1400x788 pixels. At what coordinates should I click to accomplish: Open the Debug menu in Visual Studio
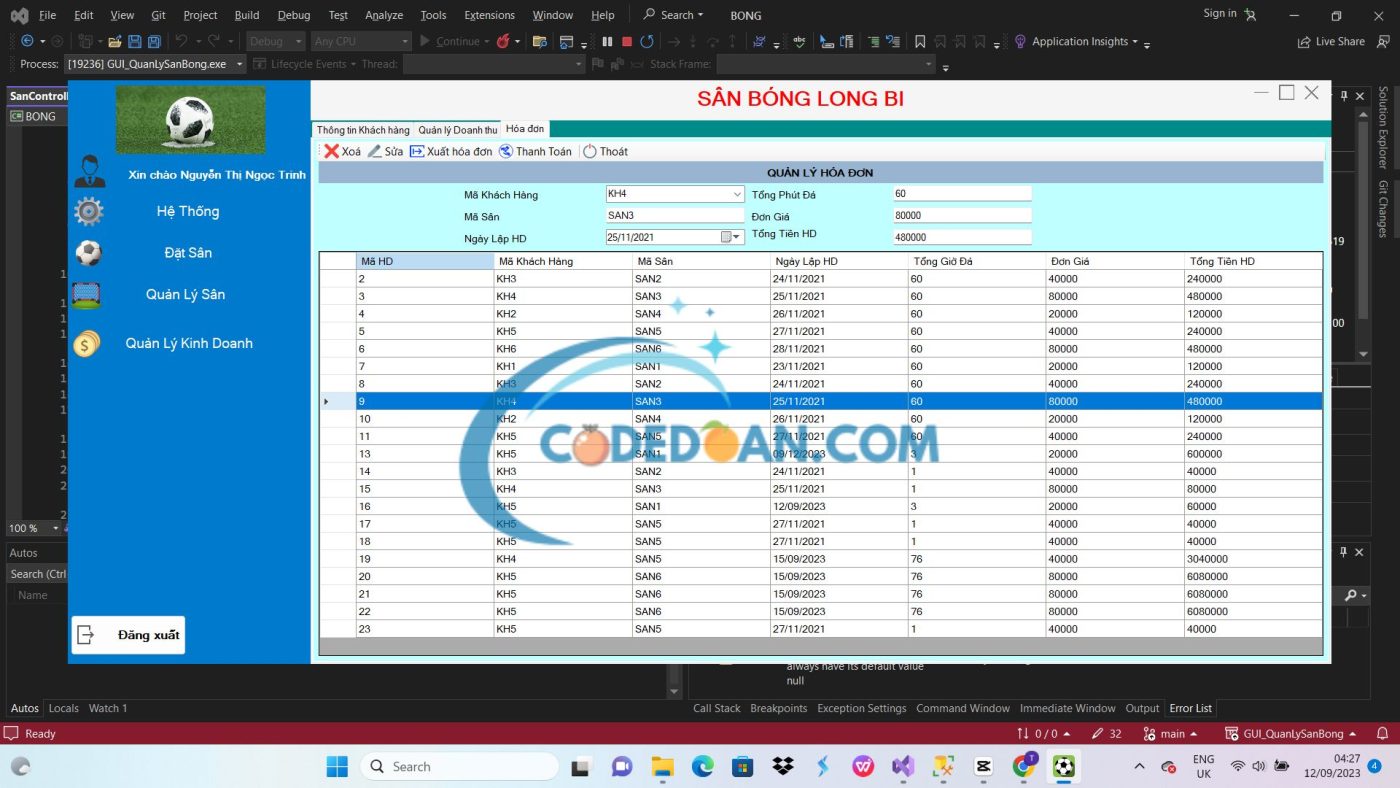tap(293, 15)
